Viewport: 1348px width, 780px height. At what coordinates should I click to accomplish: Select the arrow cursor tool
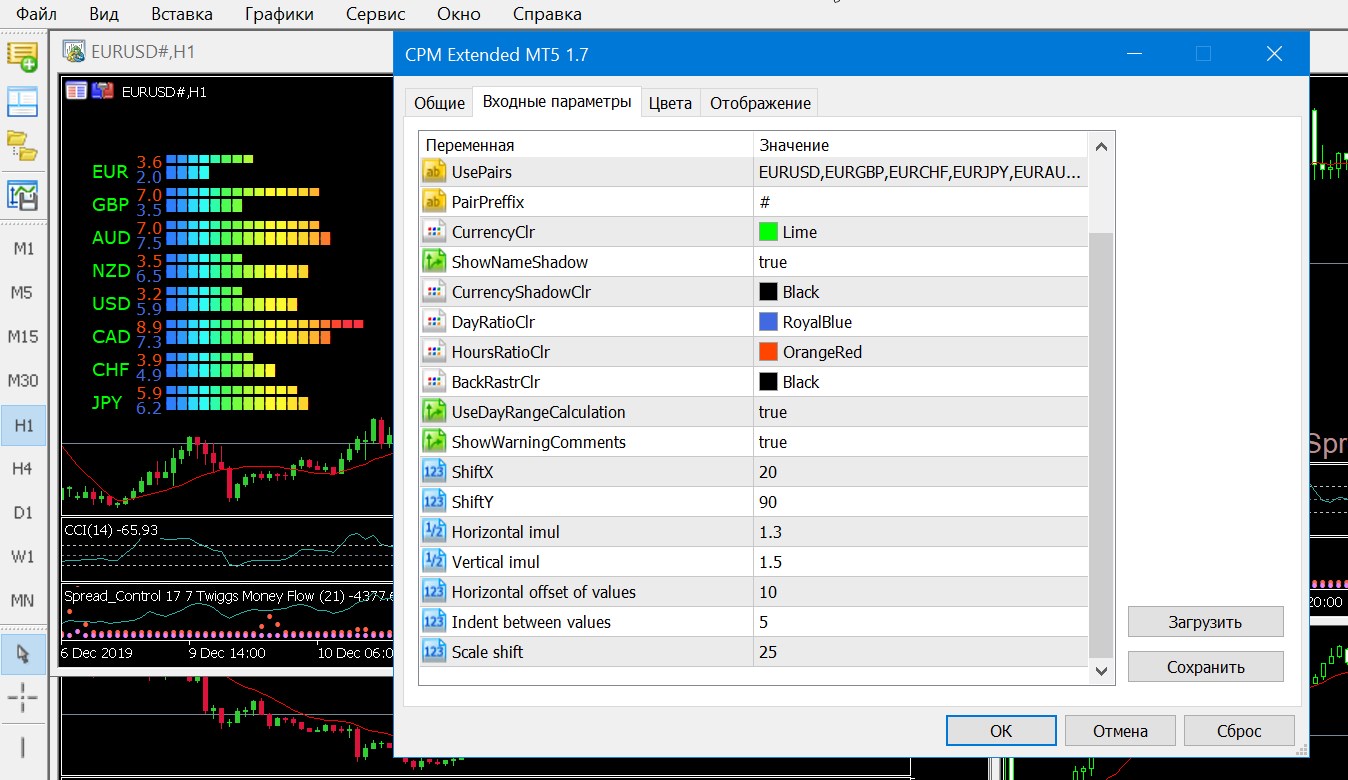coord(23,654)
